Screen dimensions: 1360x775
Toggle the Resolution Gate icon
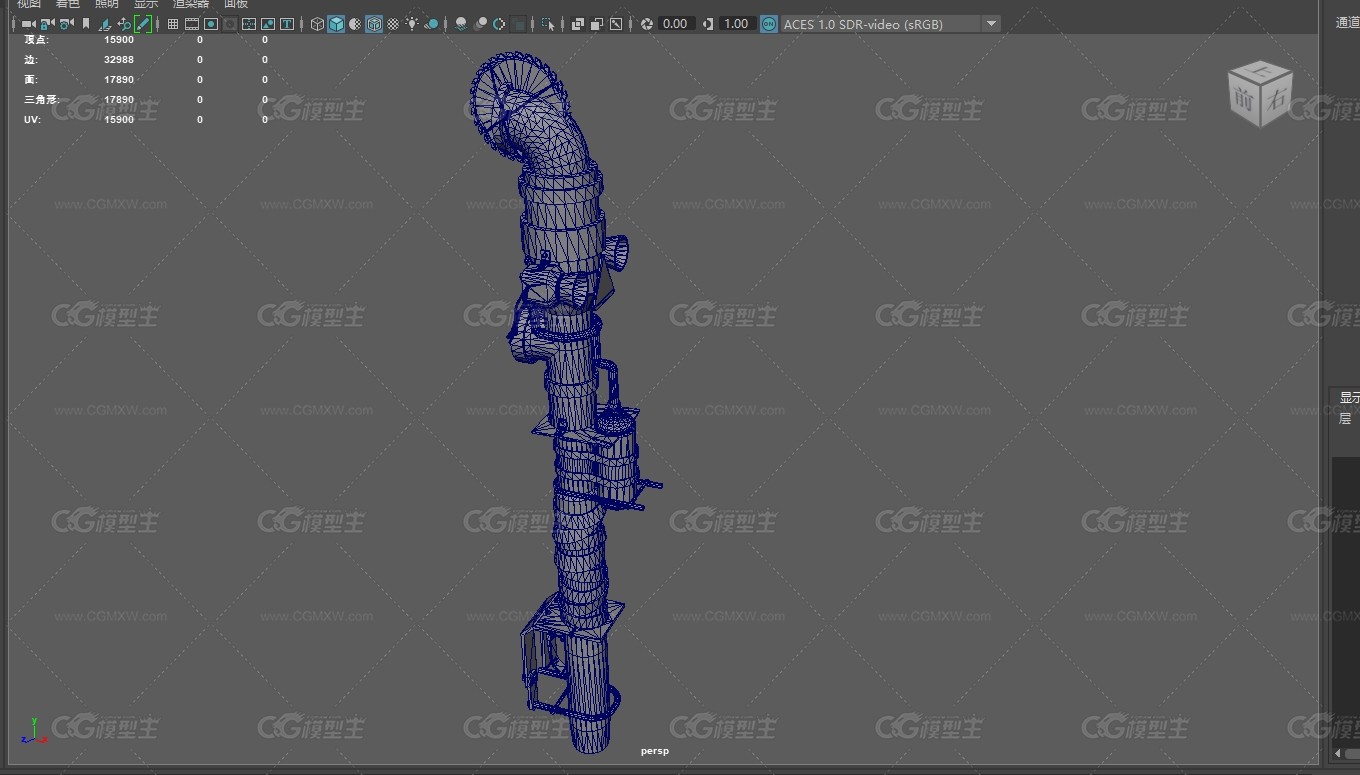tap(211, 23)
